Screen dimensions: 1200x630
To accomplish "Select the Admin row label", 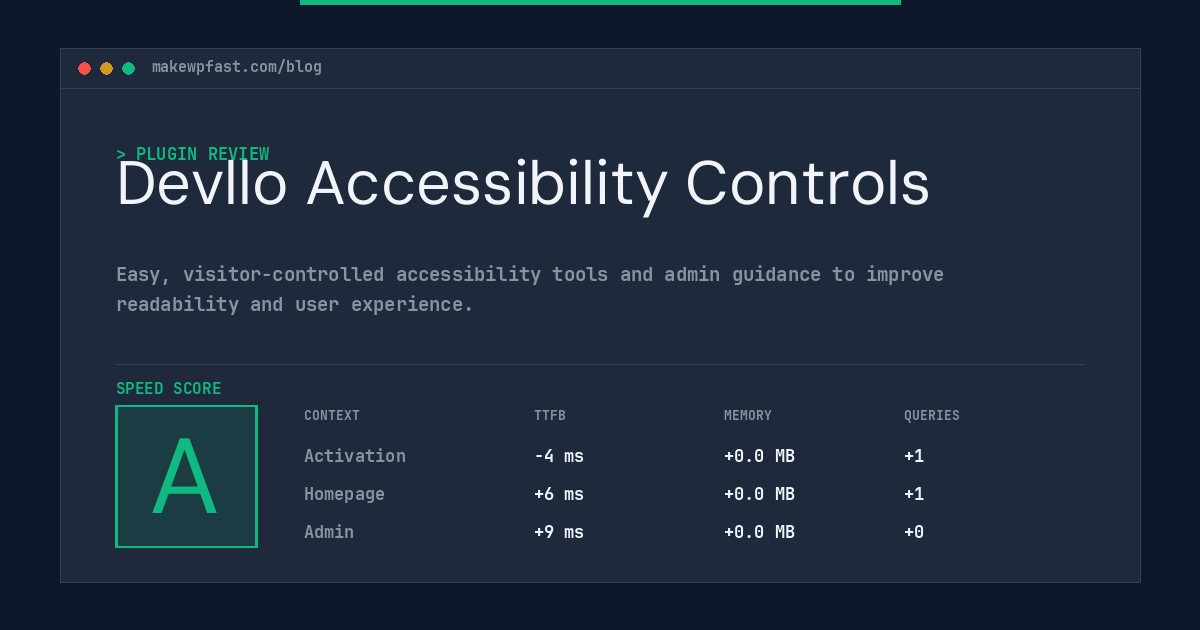I will (x=329, y=532).
